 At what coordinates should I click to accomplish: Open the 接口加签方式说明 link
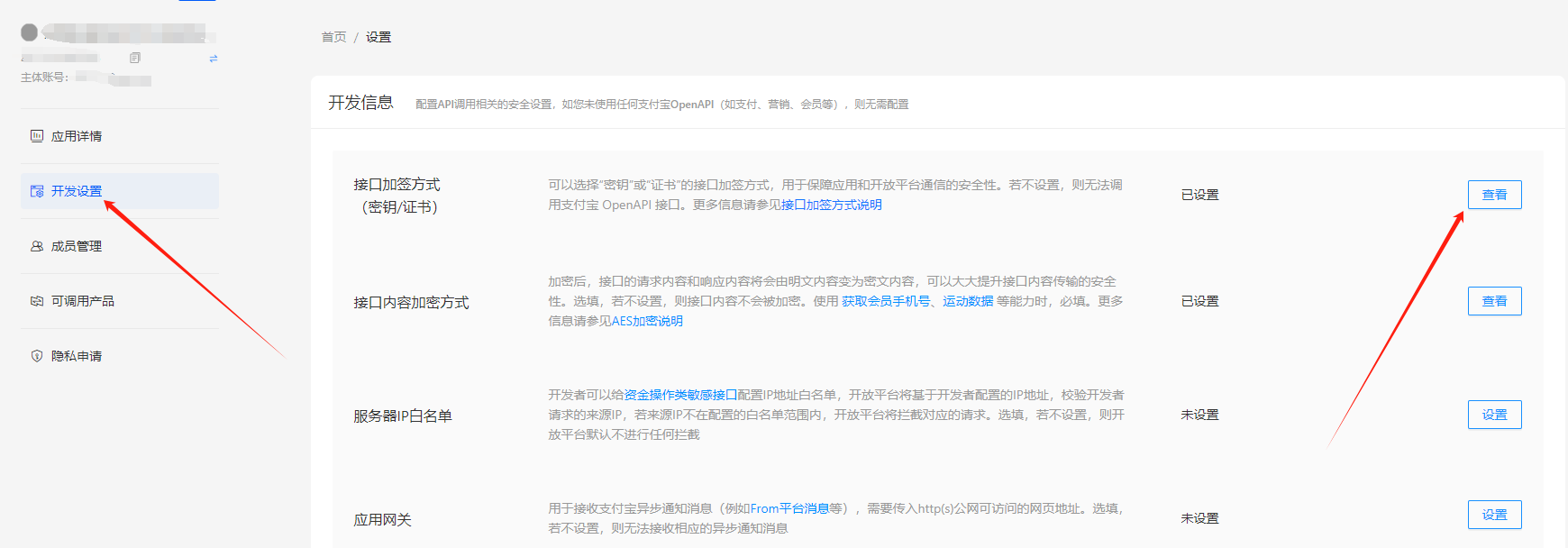click(x=831, y=205)
